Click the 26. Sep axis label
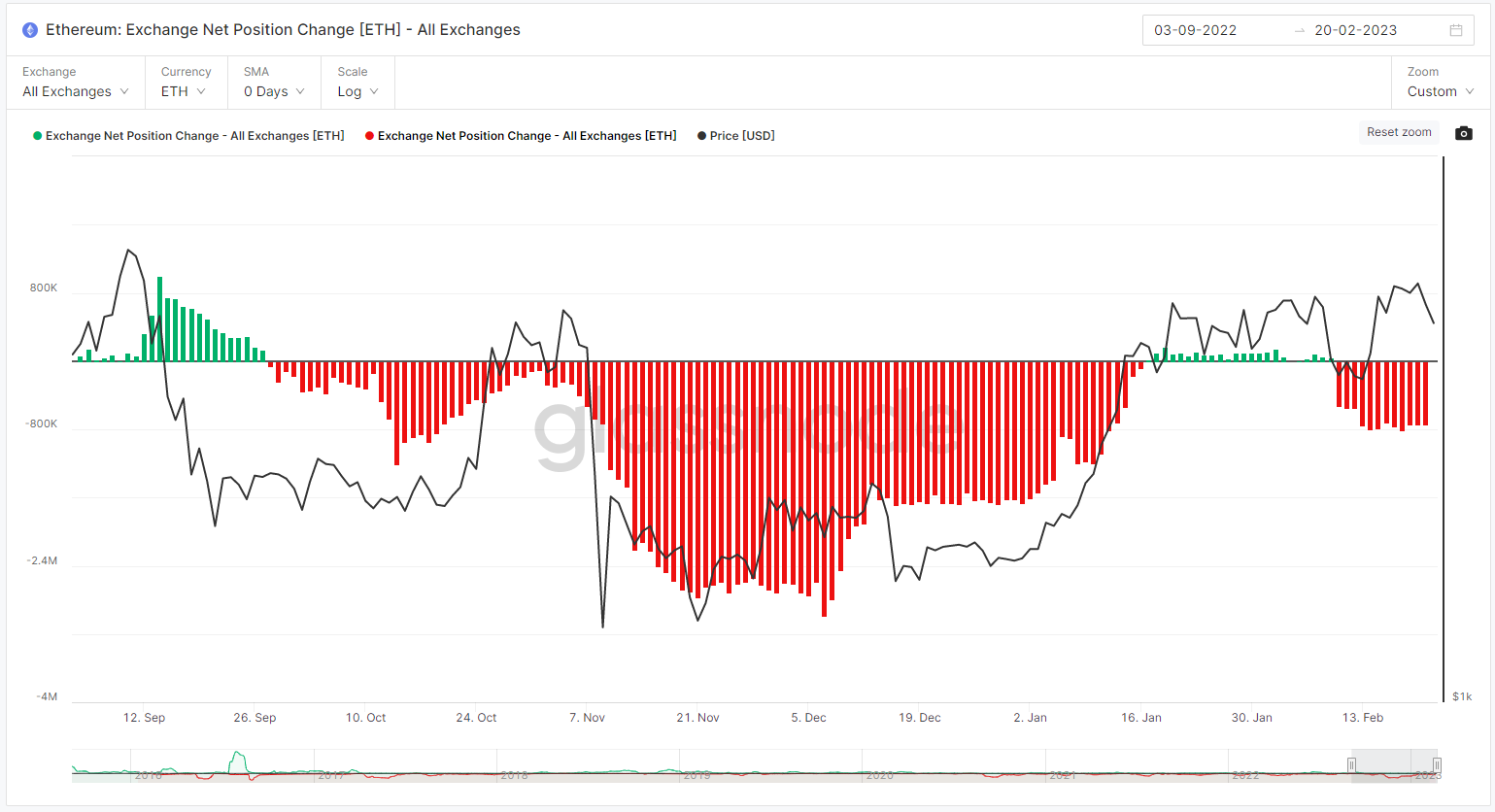1495x812 pixels. click(x=255, y=718)
